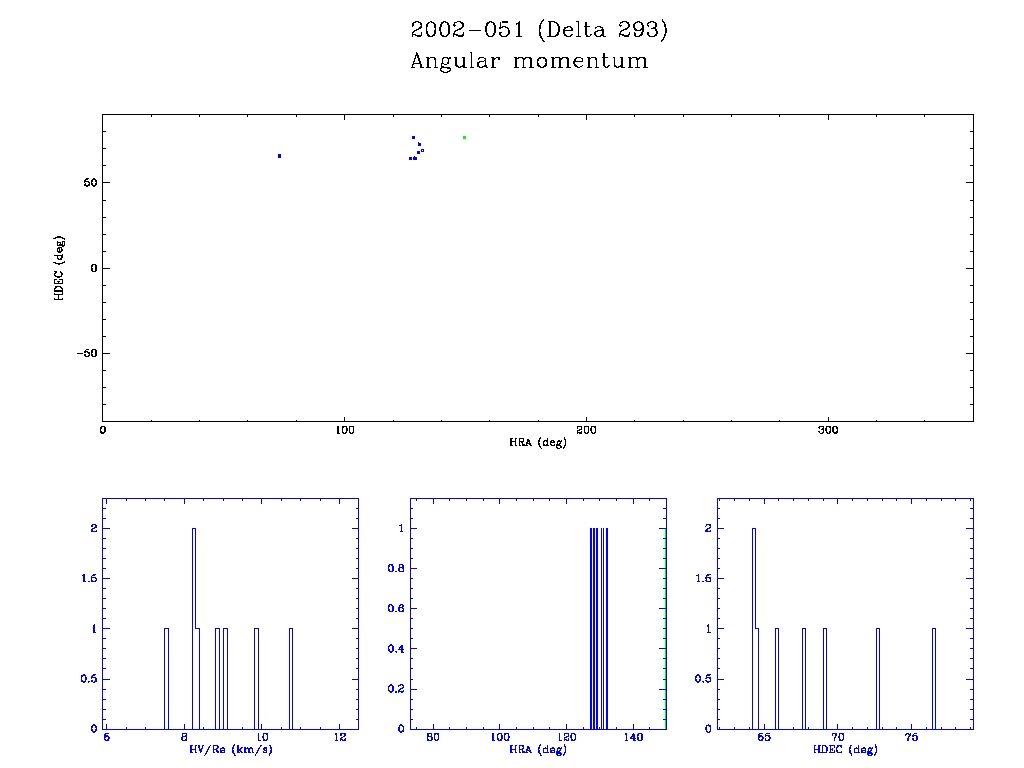Click the title text '2002-051 (Delta 293)'
This screenshot has width=1024, height=768.
(539, 30)
